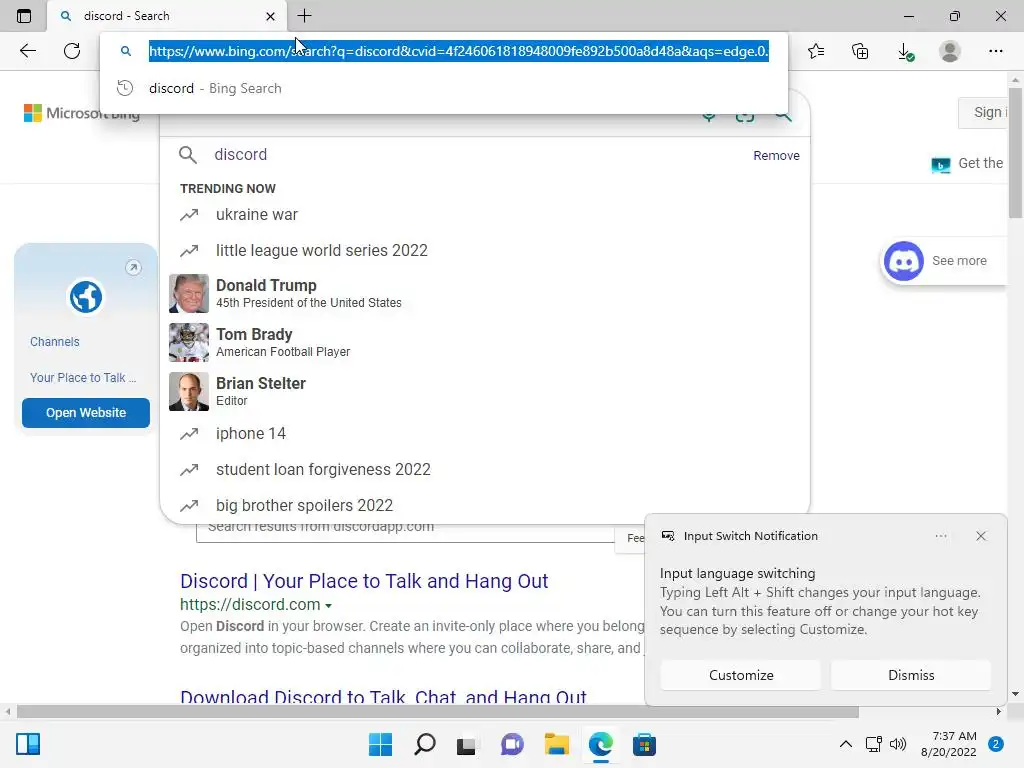
Task: Select the discord - Bing Search history suggestion
Action: (444, 88)
